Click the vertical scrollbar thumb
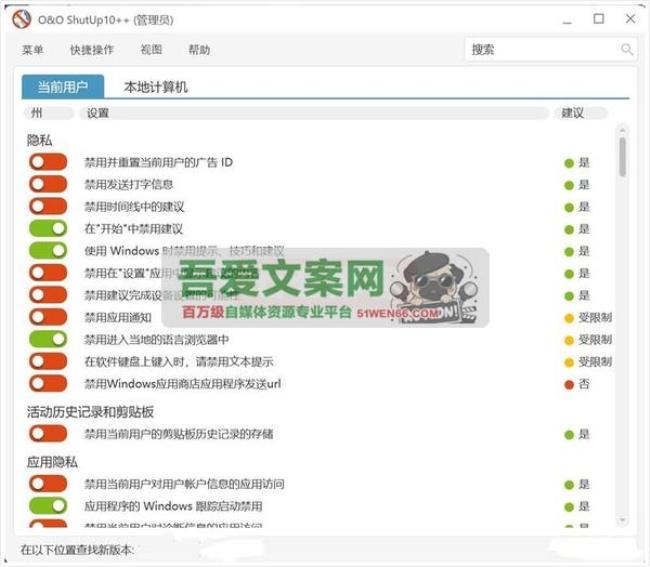The height and width of the screenshot is (567, 650). (622, 158)
